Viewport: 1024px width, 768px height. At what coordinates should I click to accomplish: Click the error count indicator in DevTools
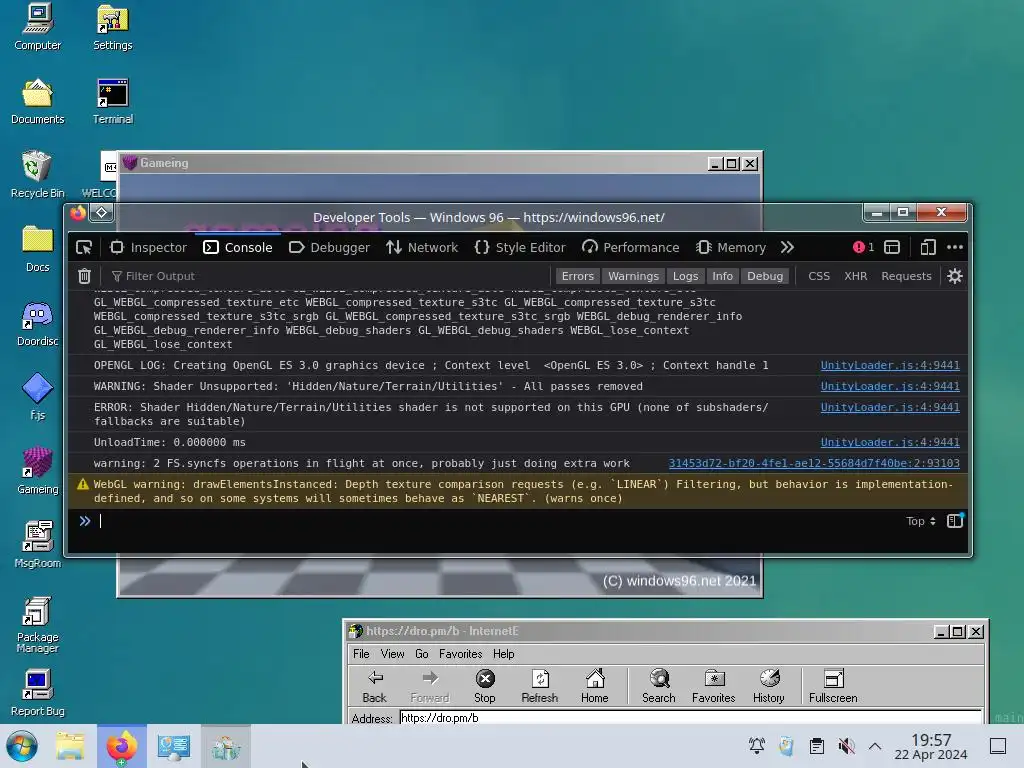863,248
